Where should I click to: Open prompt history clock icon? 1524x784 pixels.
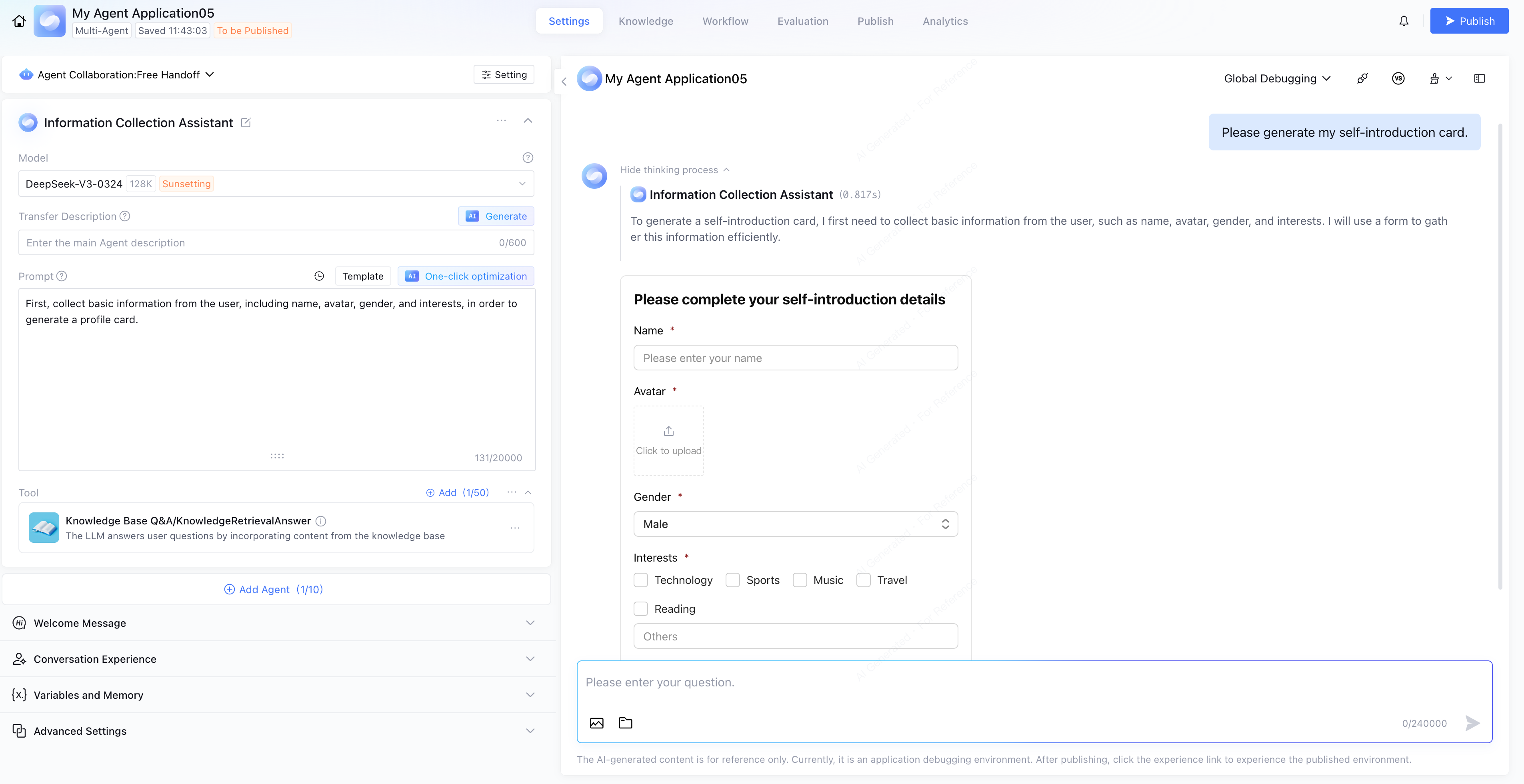pyautogui.click(x=319, y=276)
